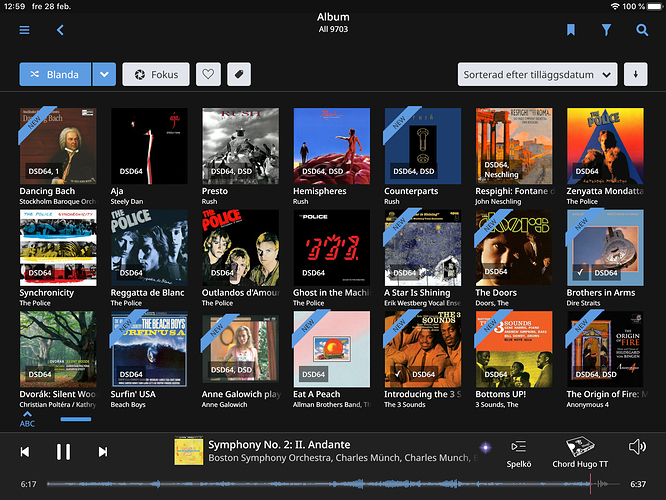Click the 'Eat A Peach' album title
The width and height of the screenshot is (666, 500).
[x=316, y=394]
